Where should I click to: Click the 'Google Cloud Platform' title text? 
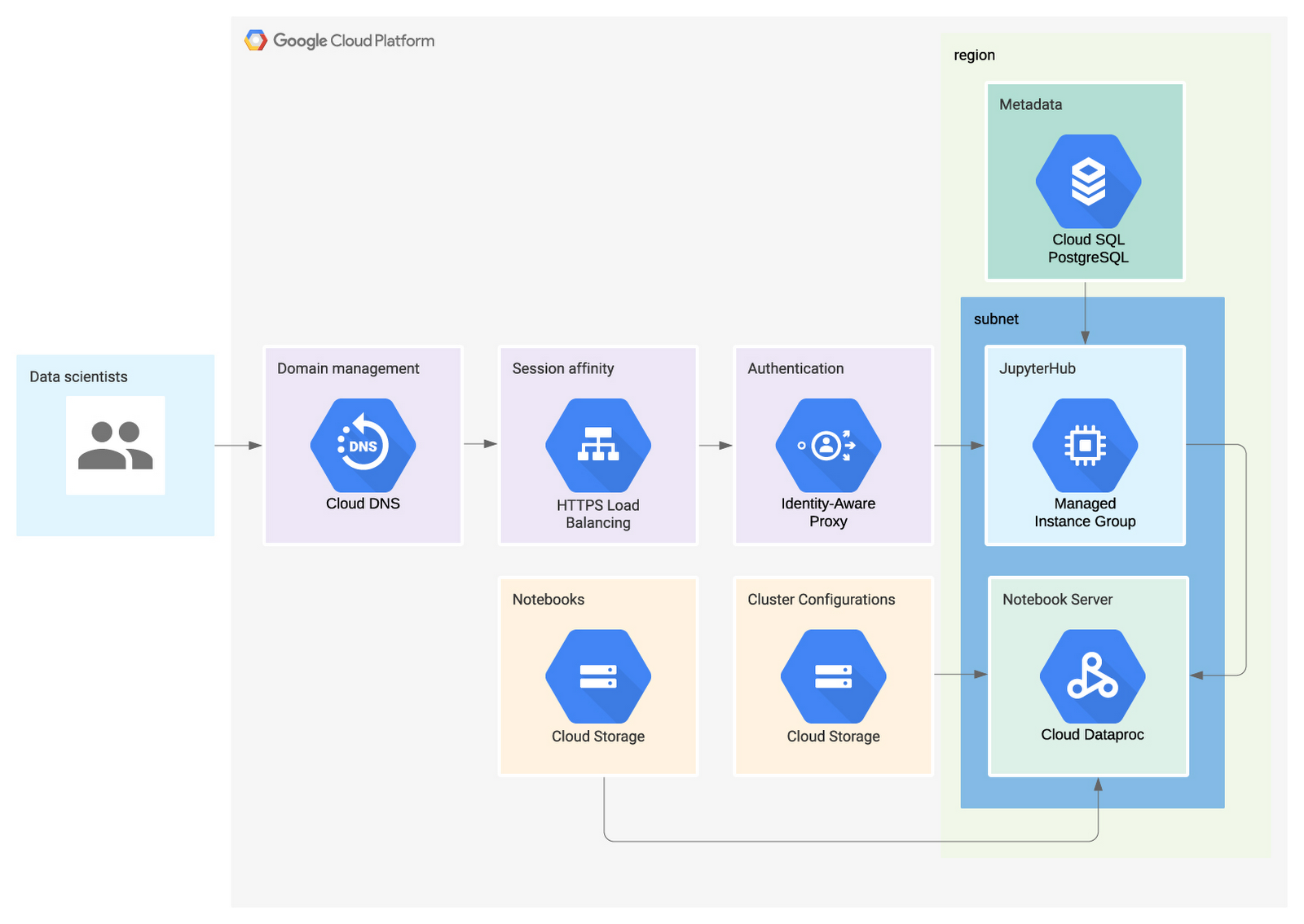pos(354,41)
